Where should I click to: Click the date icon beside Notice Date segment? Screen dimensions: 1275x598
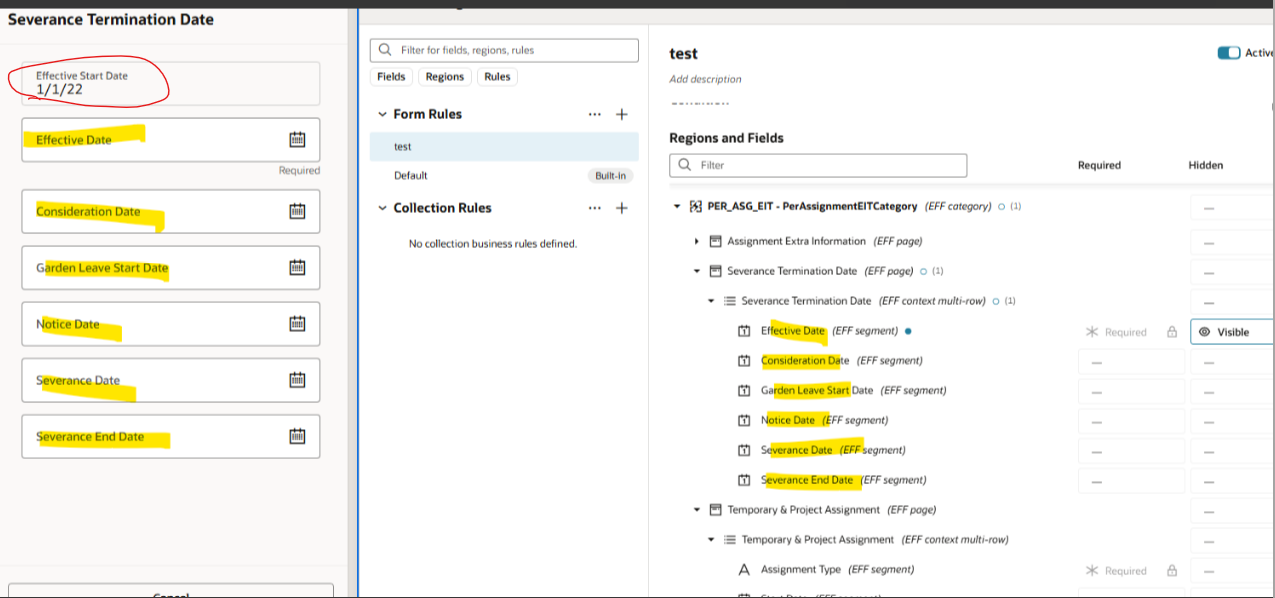(744, 420)
